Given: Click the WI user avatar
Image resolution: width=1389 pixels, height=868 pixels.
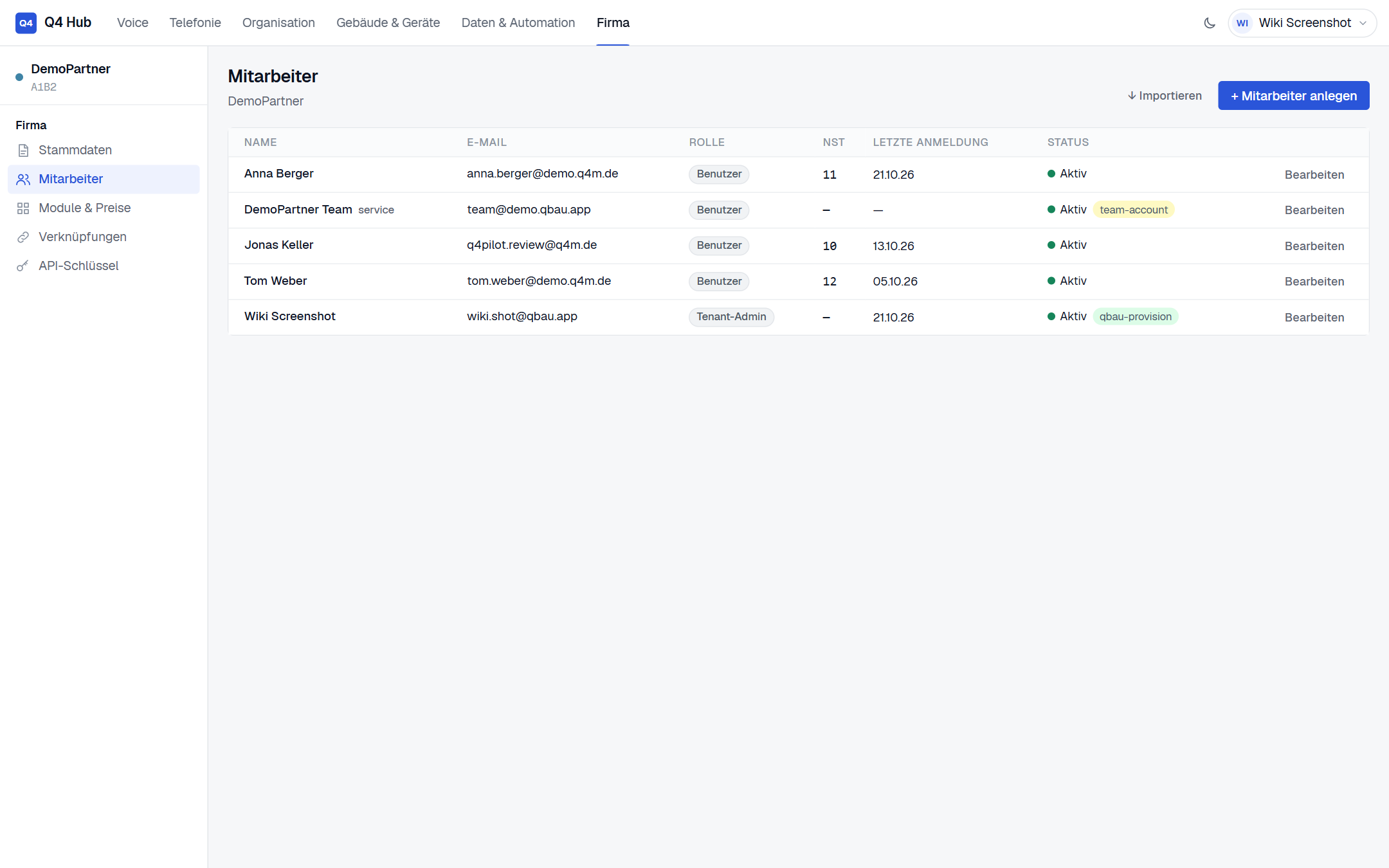Looking at the screenshot, I should pos(1242,23).
